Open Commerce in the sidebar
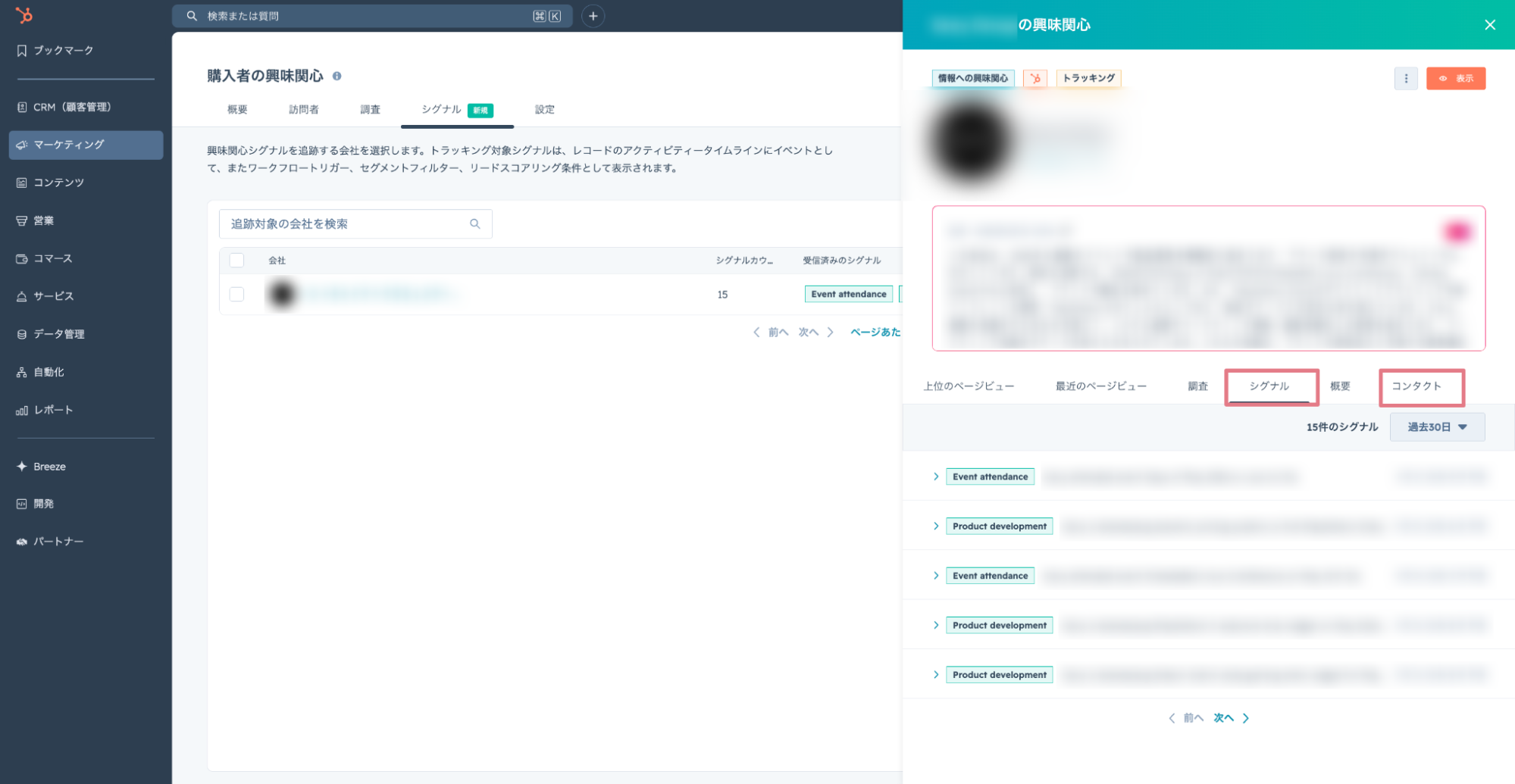The height and width of the screenshot is (784, 1515). click(44, 258)
